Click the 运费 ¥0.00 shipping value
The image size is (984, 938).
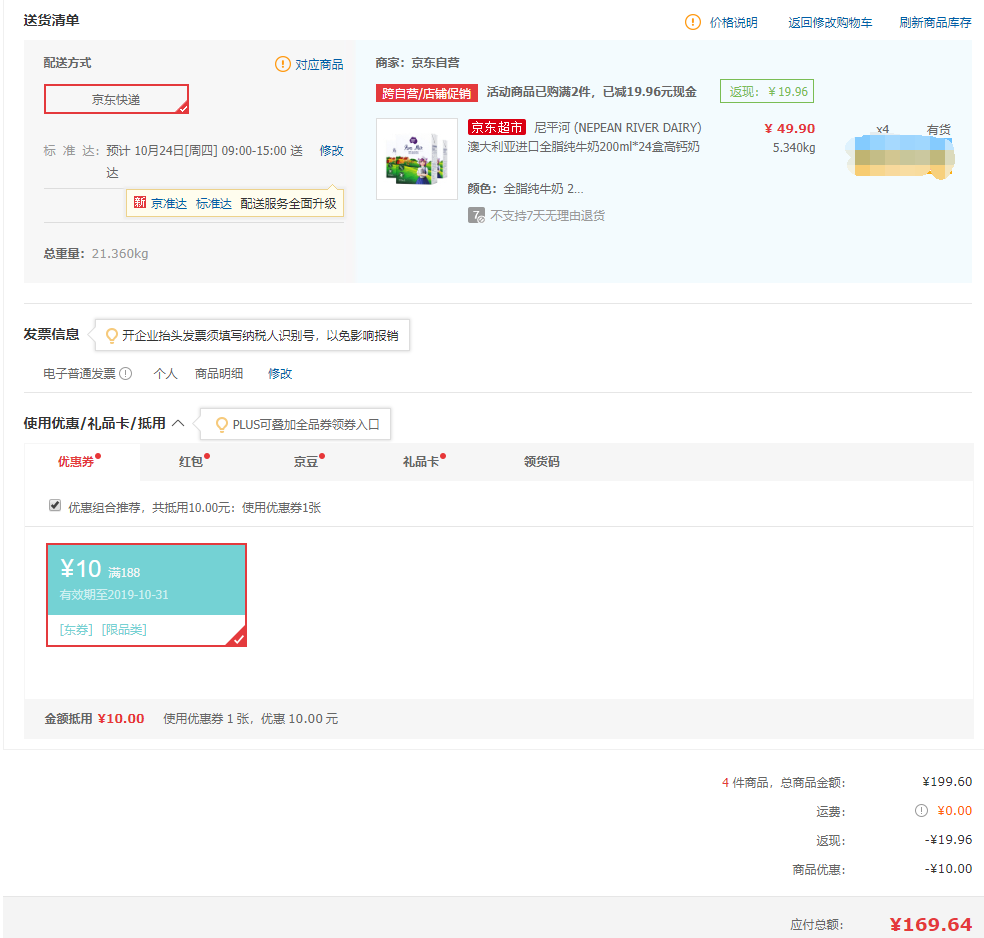pyautogui.click(x=955, y=811)
